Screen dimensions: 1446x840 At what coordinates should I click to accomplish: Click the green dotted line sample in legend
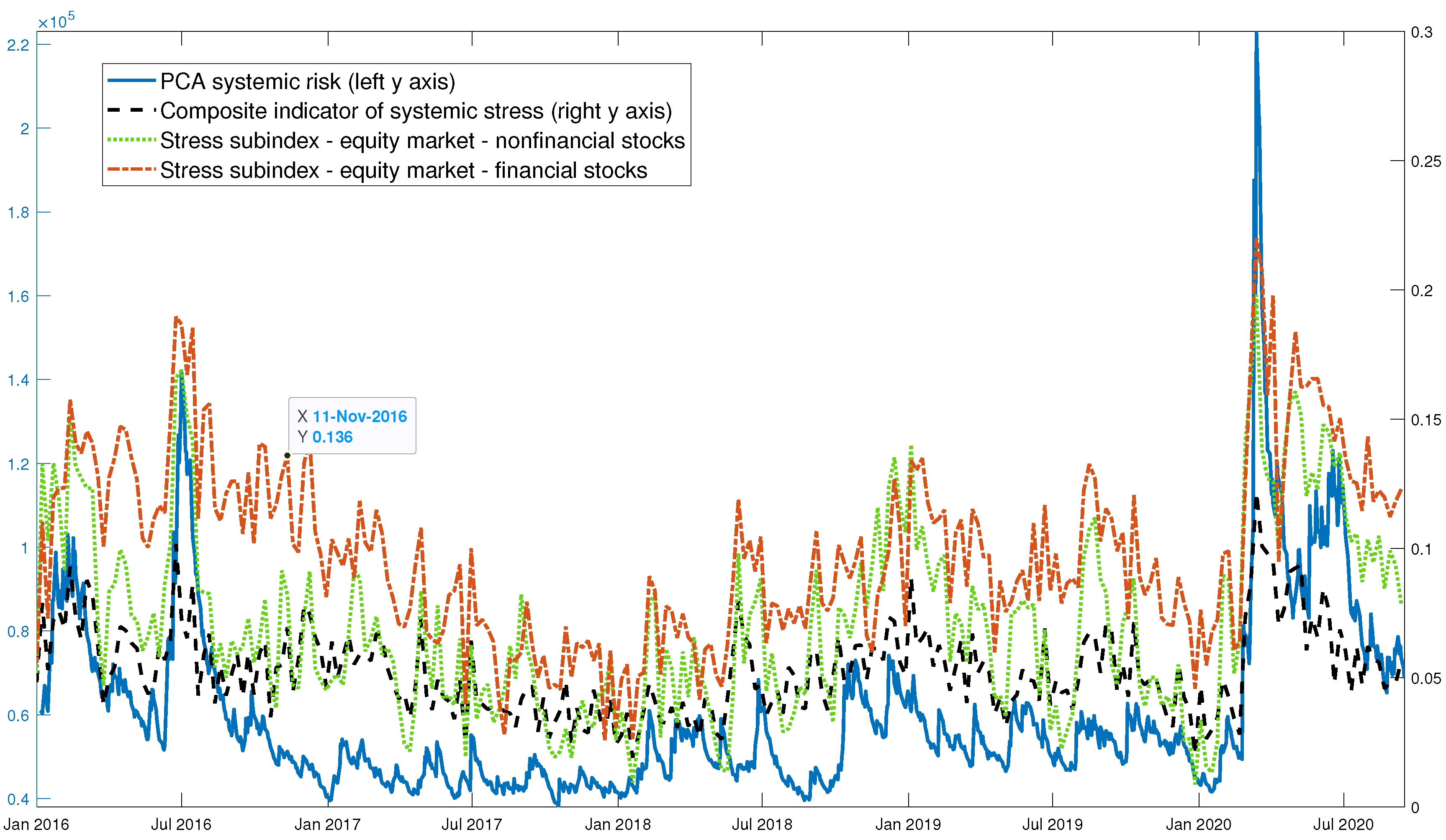click(131, 140)
